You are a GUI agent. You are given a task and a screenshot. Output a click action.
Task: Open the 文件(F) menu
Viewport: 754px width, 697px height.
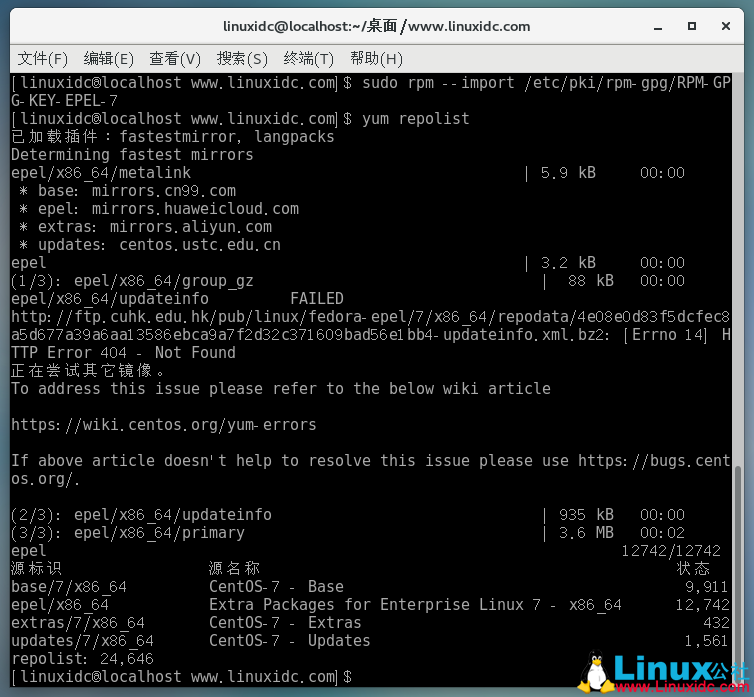point(43,59)
